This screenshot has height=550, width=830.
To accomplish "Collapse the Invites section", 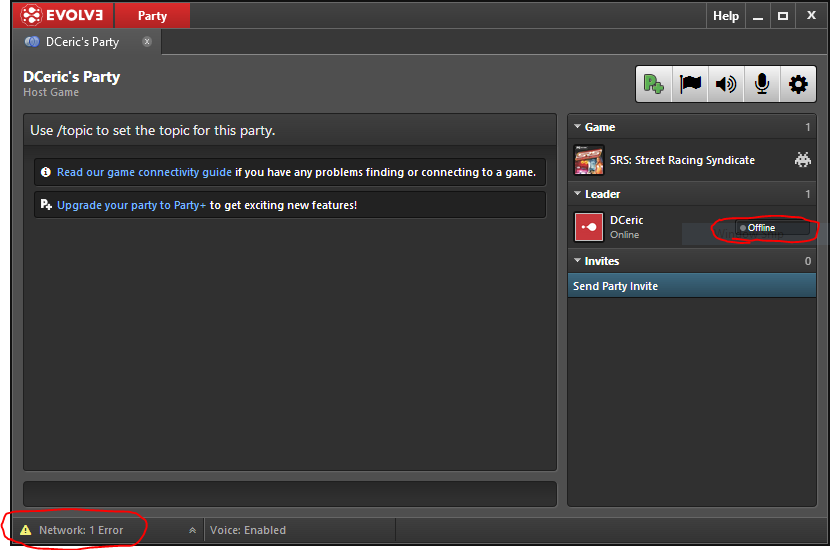I will pyautogui.click(x=578, y=260).
